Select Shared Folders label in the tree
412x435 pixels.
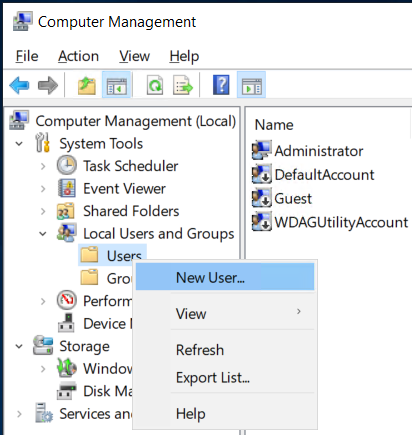tap(131, 211)
